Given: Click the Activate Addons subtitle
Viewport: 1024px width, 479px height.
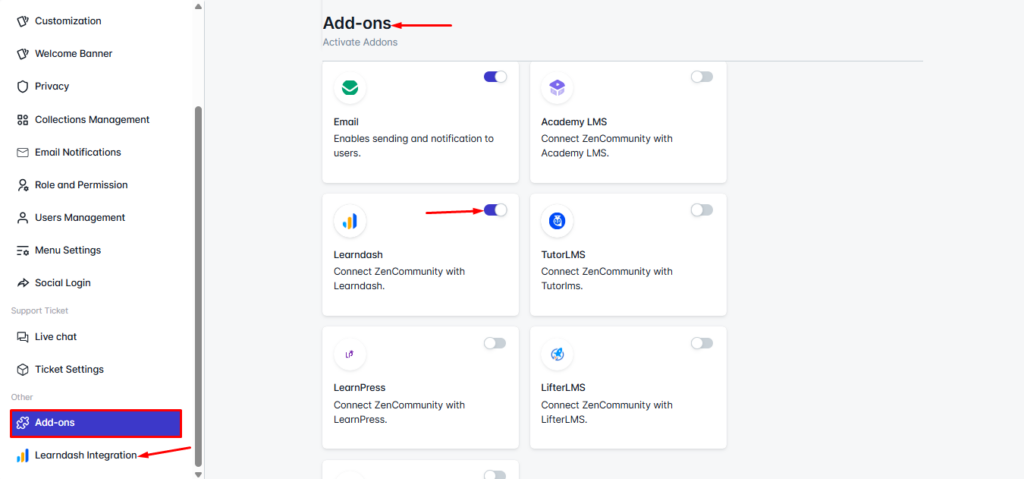Looking at the screenshot, I should [x=360, y=42].
